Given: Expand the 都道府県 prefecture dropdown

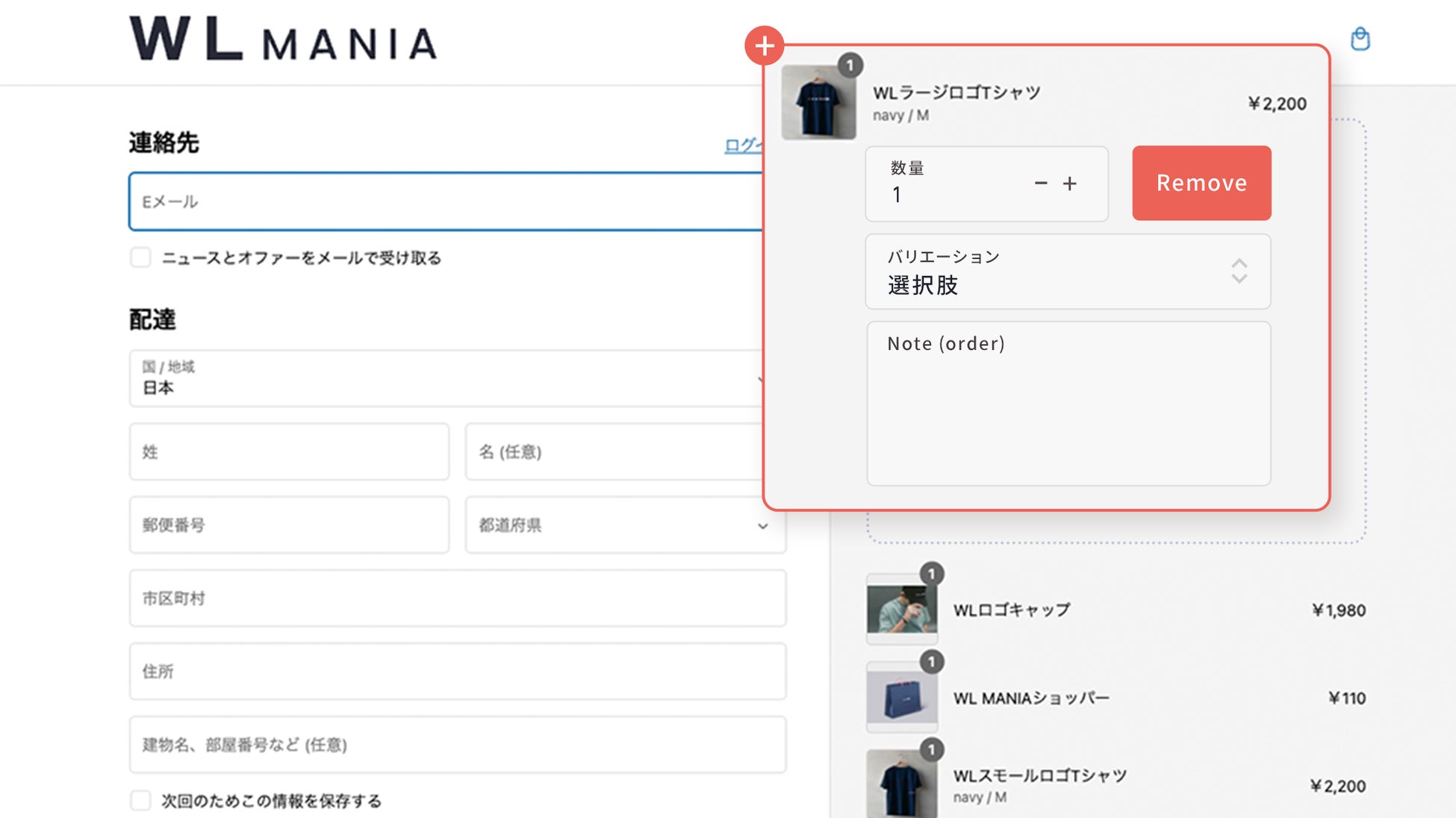Looking at the screenshot, I should pyautogui.click(x=625, y=525).
